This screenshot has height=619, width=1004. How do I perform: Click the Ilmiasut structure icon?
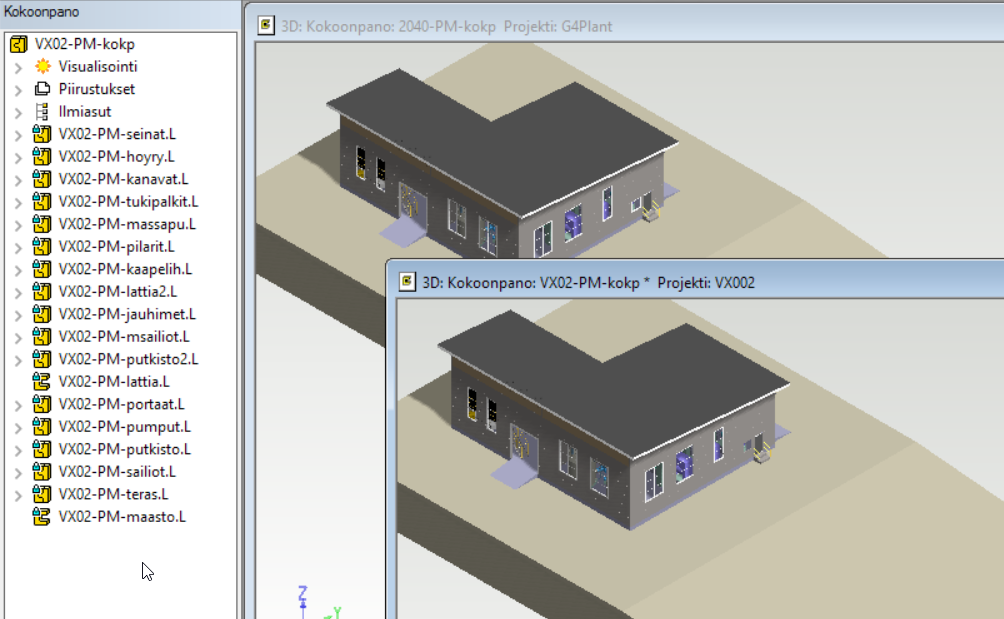[42, 111]
